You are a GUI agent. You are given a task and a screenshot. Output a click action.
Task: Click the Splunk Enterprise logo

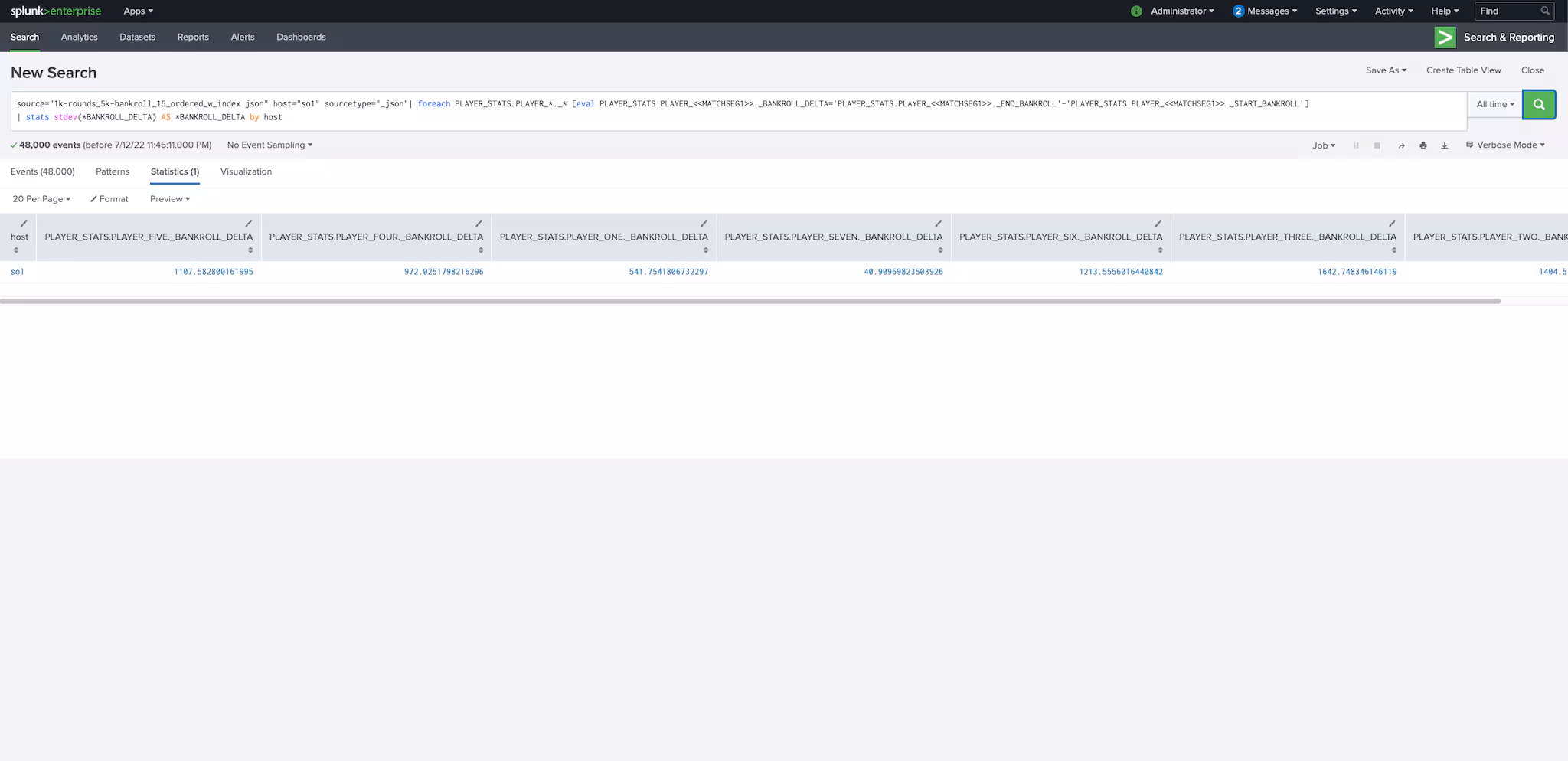(x=56, y=11)
